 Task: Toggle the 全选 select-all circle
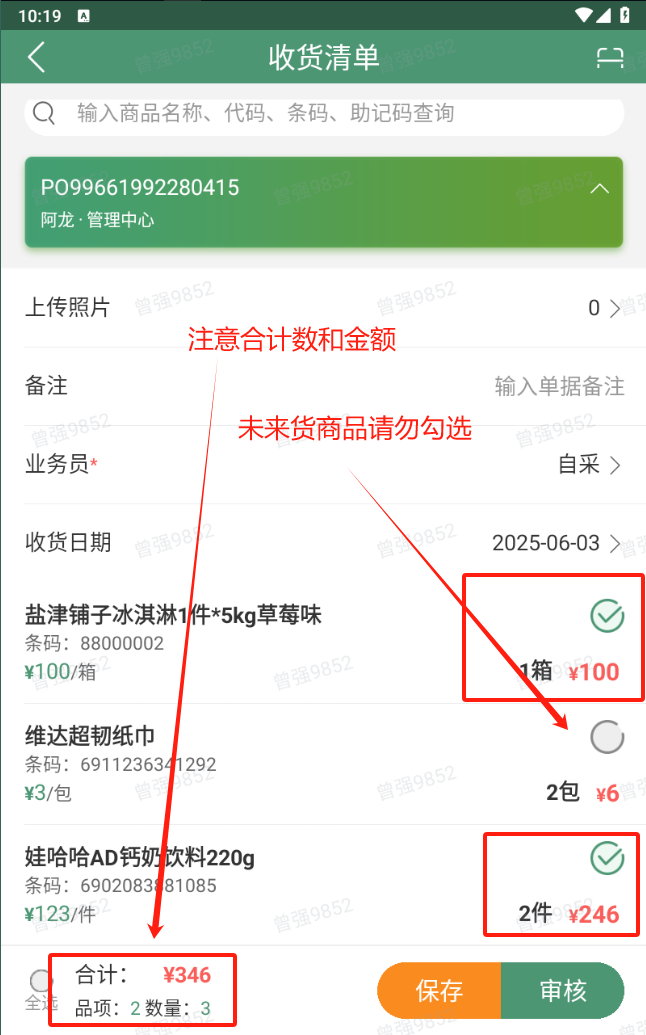click(40, 981)
